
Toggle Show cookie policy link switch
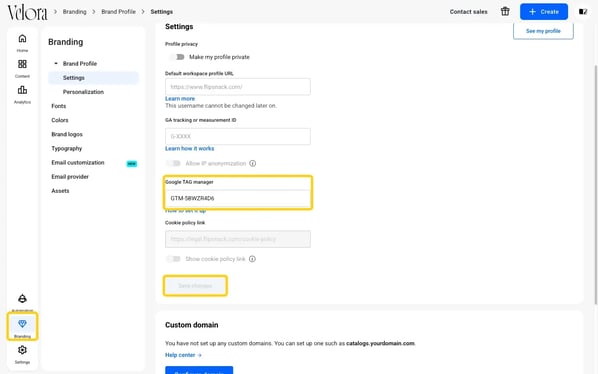173,259
